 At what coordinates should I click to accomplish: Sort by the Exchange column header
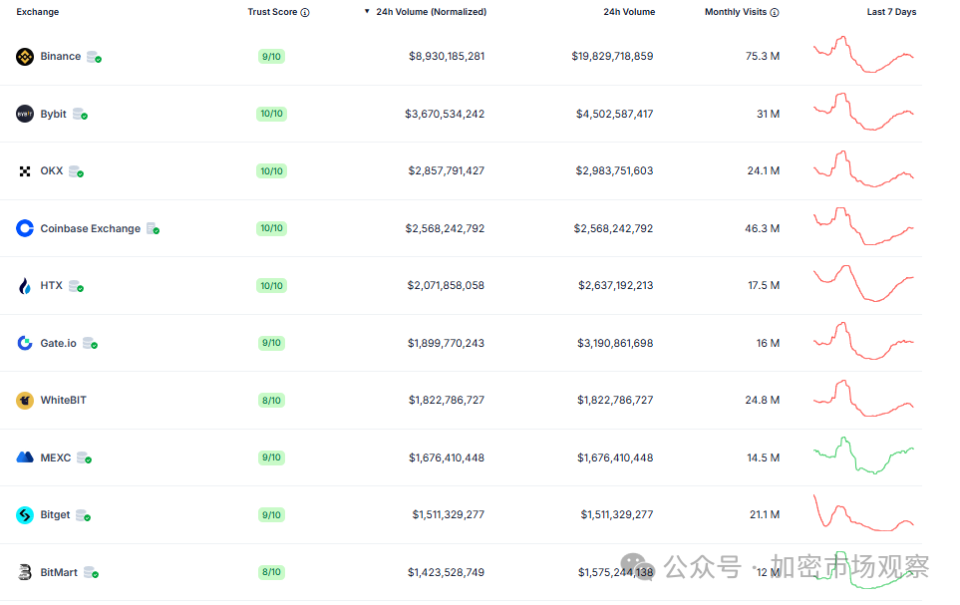point(37,12)
